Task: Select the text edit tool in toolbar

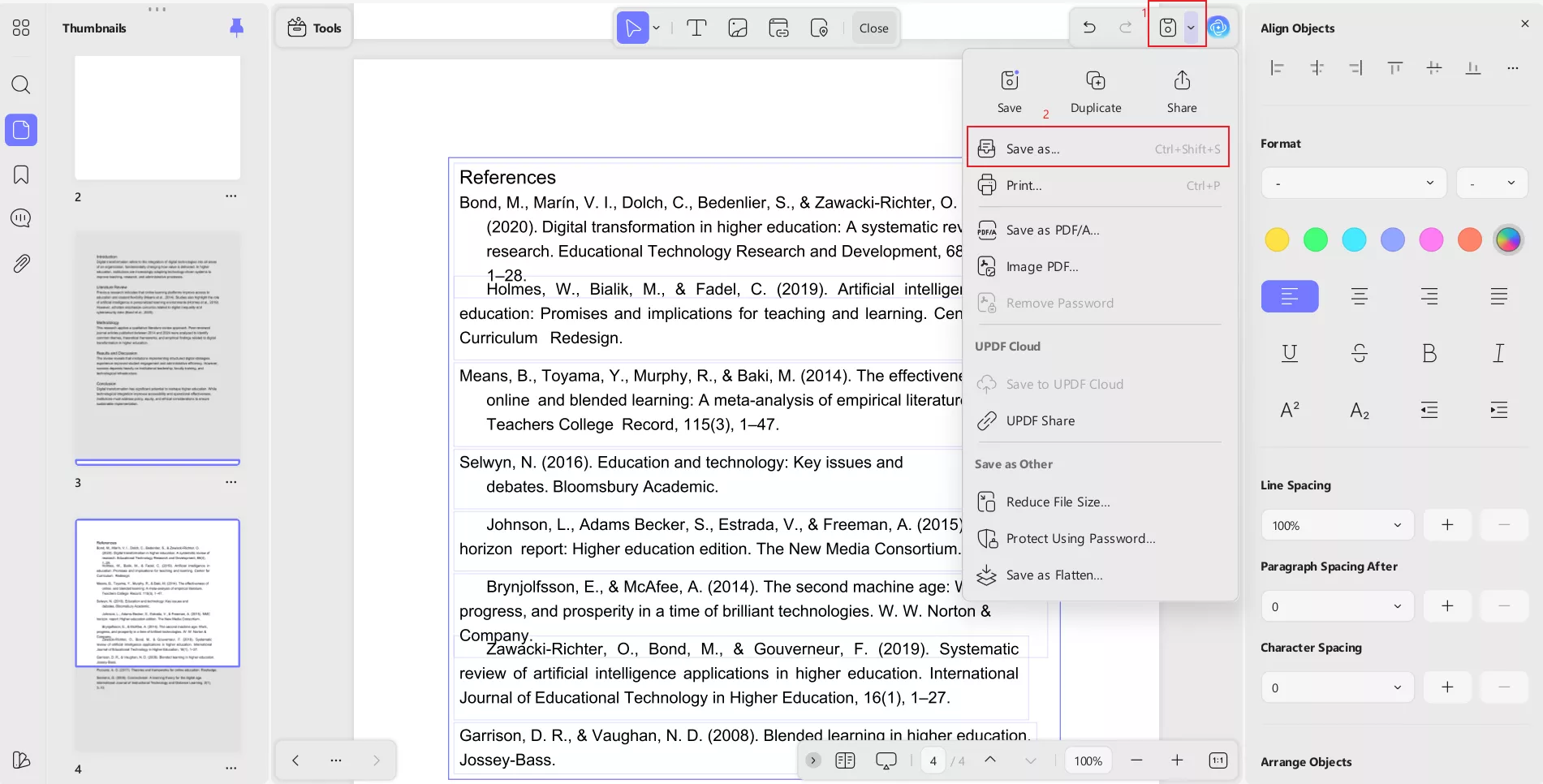Action: click(696, 28)
